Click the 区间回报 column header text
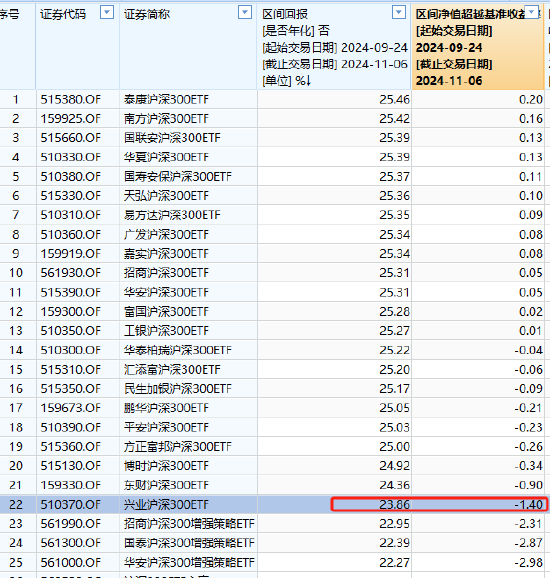Screen dimensions: 550x578 (285, 14)
